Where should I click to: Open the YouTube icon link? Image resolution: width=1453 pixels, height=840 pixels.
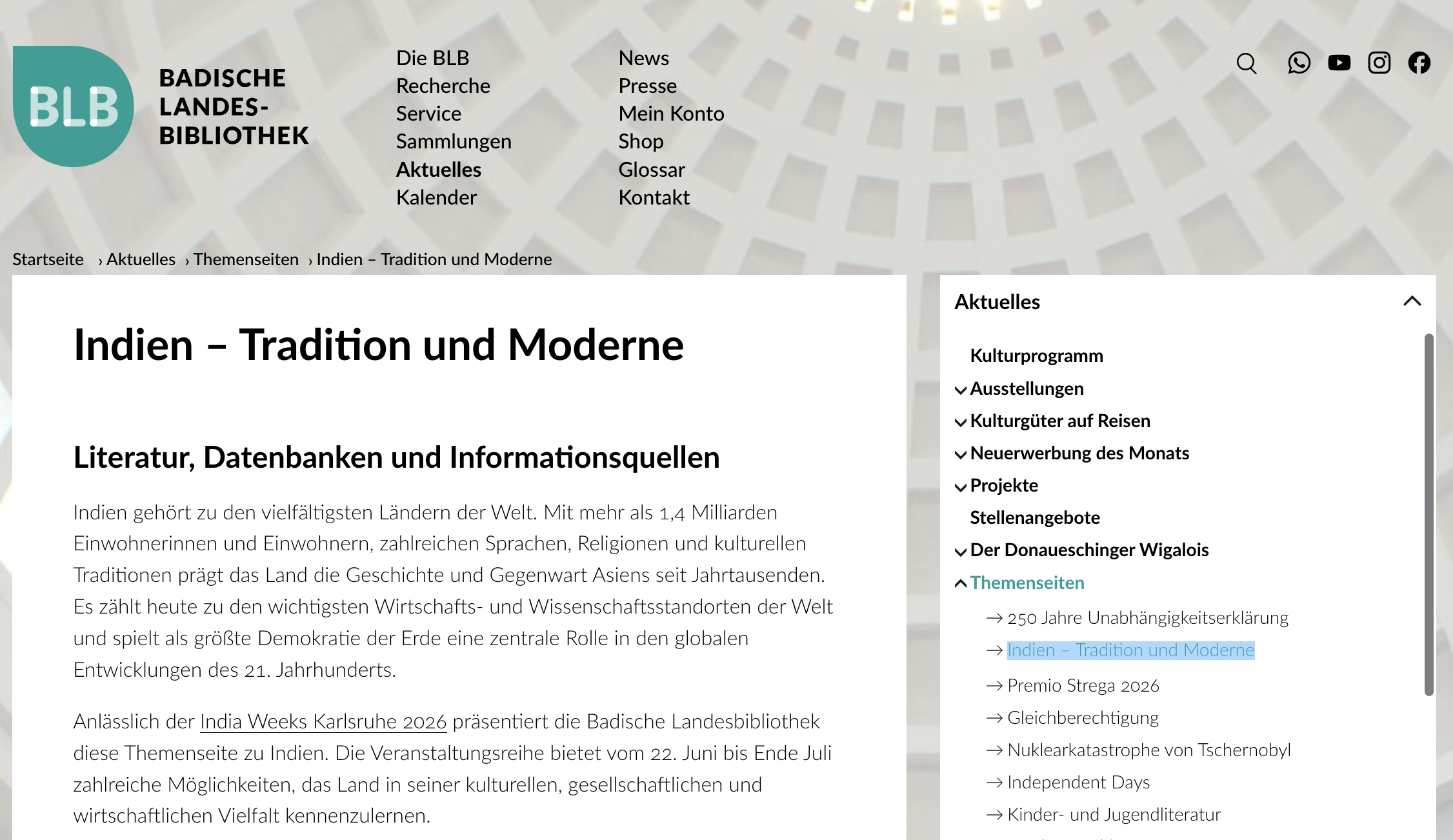tap(1339, 63)
